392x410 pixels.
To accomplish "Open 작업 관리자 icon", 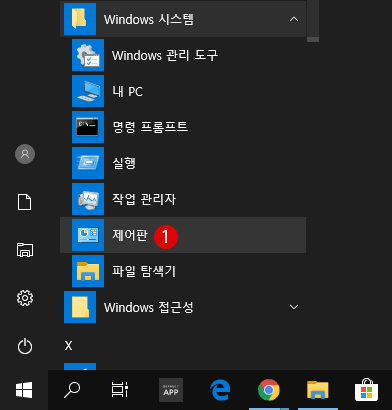I will pyautogui.click(x=88, y=199).
